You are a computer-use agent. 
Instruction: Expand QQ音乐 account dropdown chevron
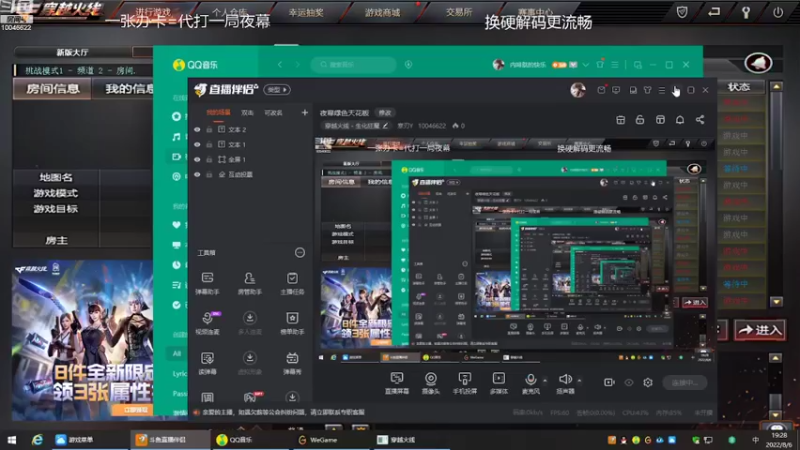pyautogui.click(x=586, y=65)
